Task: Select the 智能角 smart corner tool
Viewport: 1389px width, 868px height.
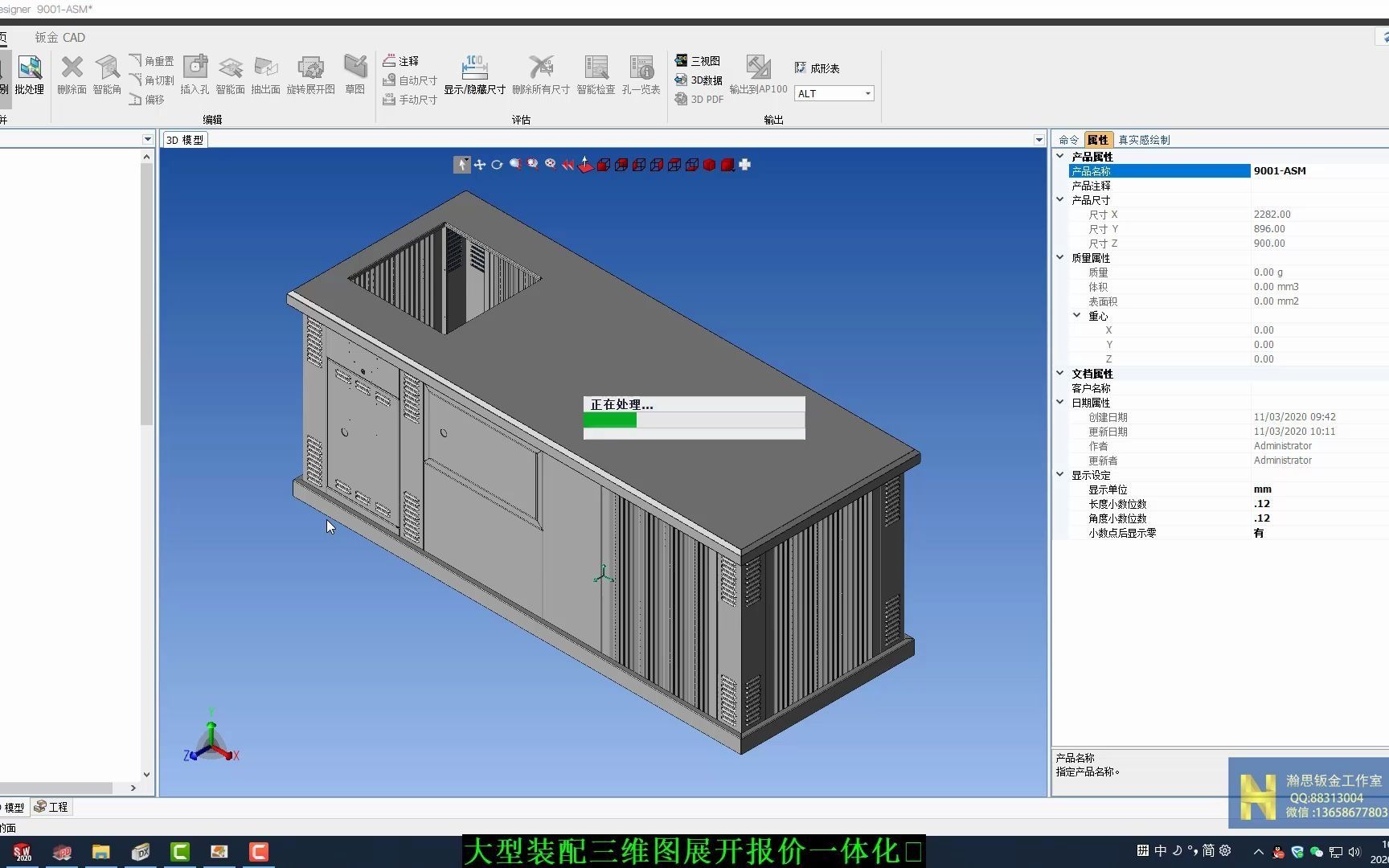Action: tap(107, 75)
